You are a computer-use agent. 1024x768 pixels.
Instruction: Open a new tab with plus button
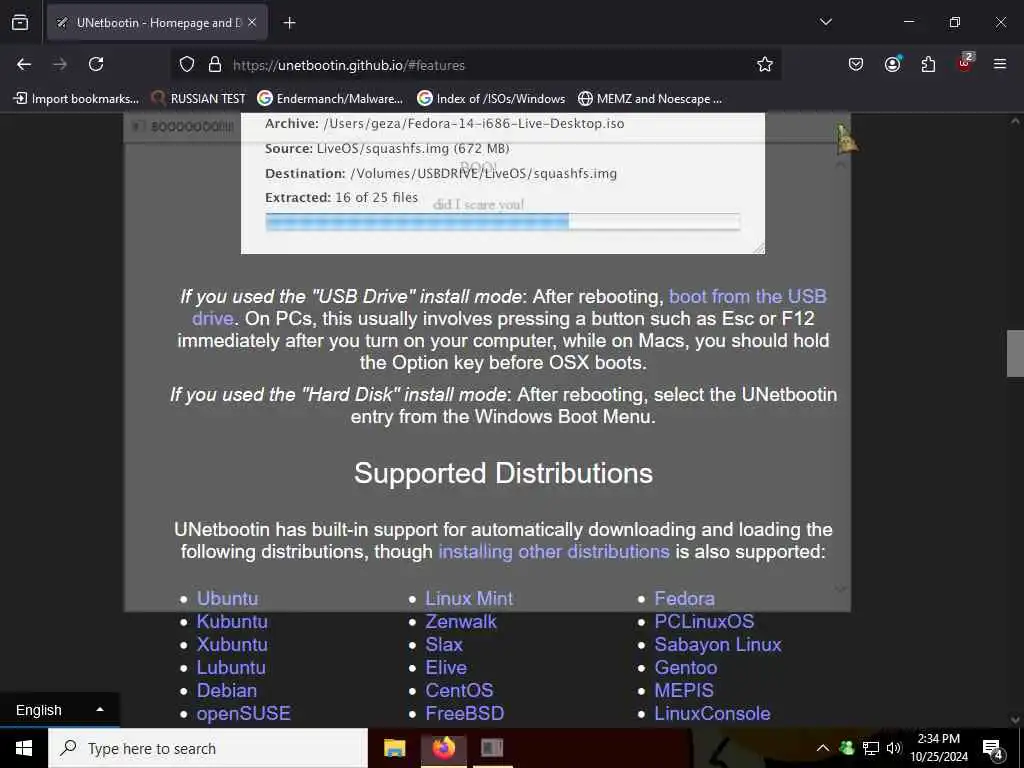coord(289,23)
